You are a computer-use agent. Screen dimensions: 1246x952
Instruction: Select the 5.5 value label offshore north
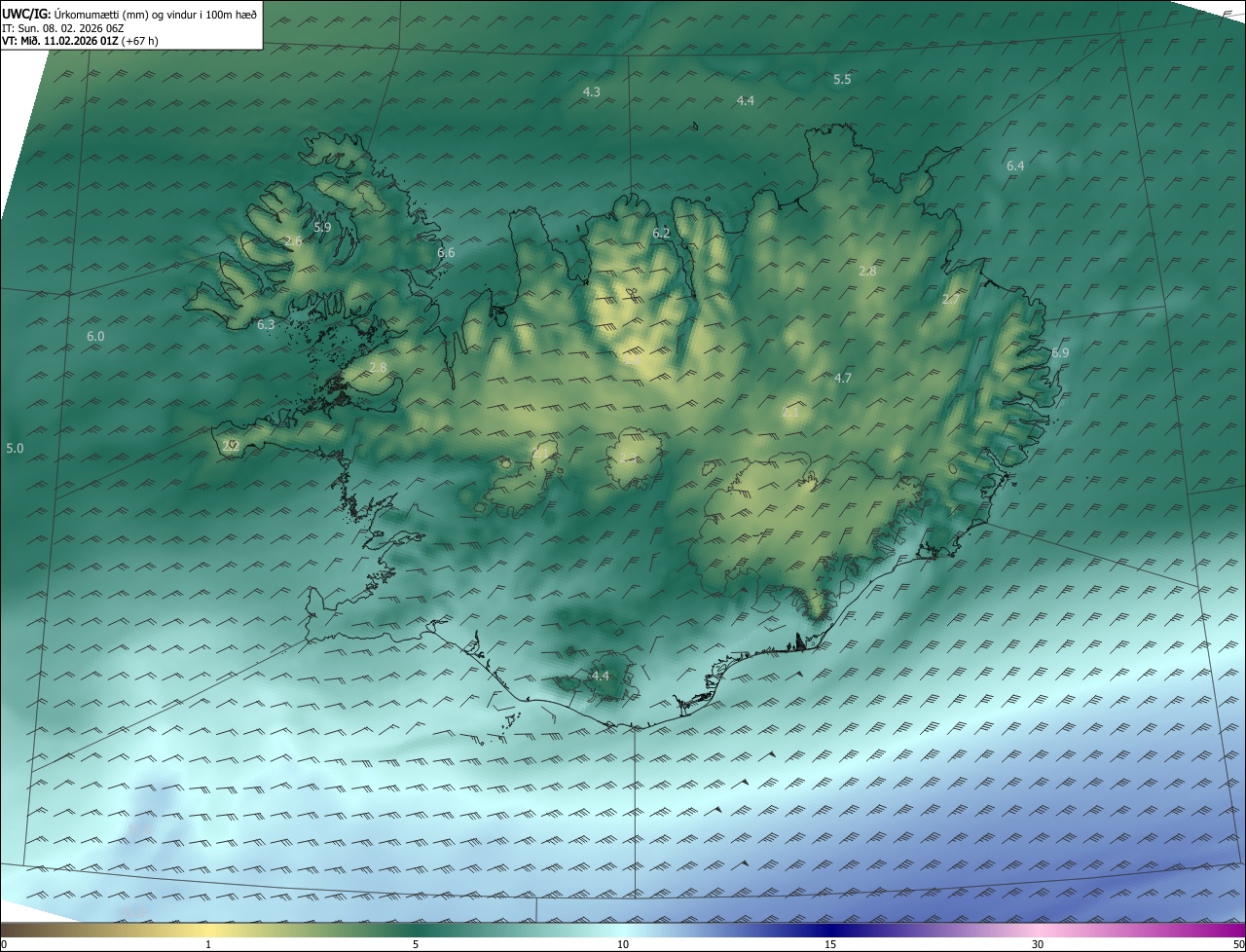(x=842, y=79)
